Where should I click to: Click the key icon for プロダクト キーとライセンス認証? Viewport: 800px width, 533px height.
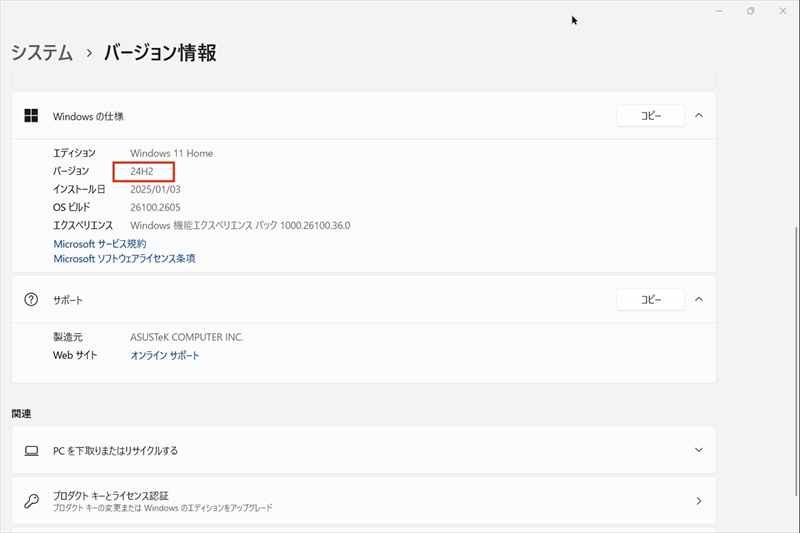(x=31, y=501)
